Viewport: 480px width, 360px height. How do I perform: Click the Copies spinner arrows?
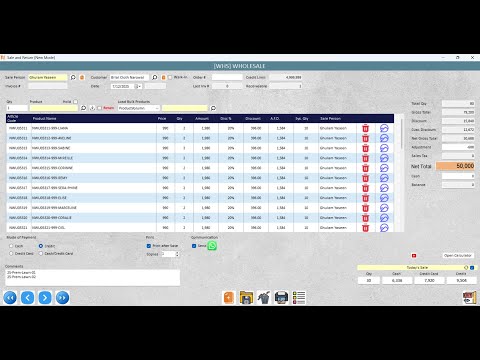pos(177,254)
